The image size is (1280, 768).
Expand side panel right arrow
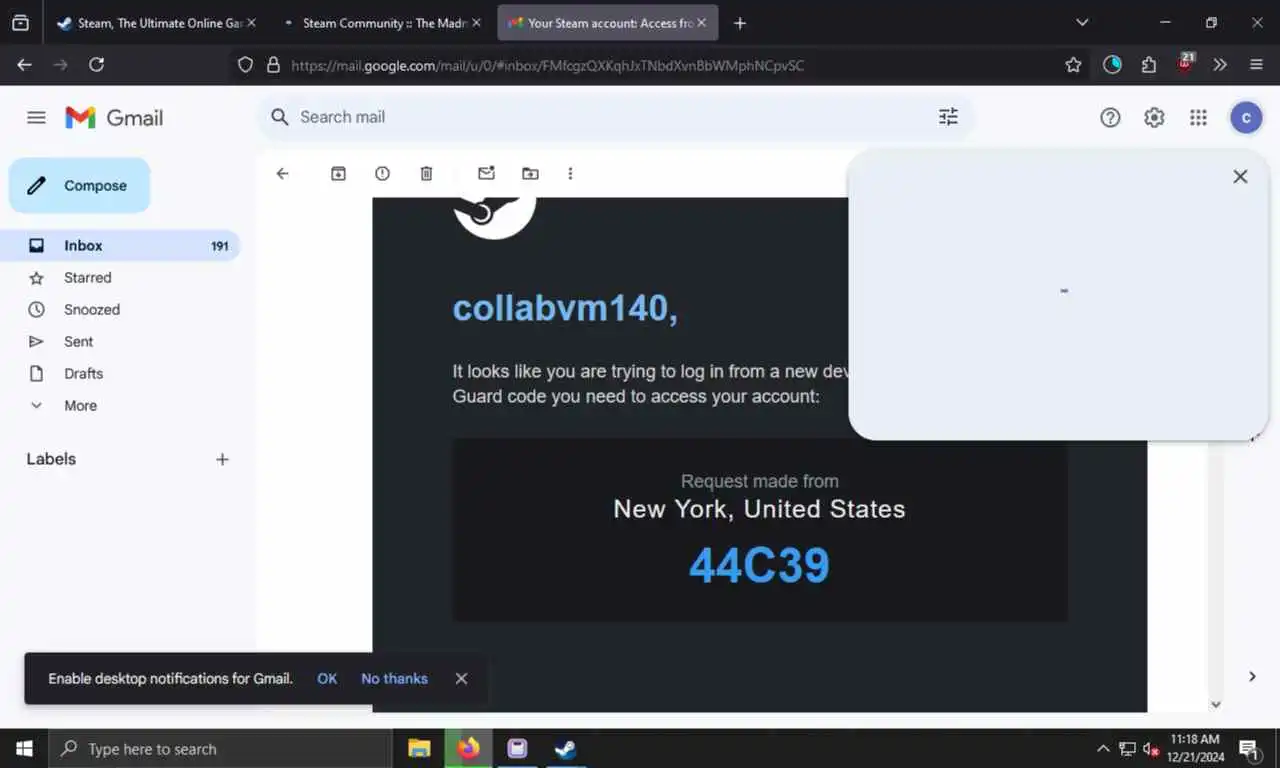[1252, 677]
